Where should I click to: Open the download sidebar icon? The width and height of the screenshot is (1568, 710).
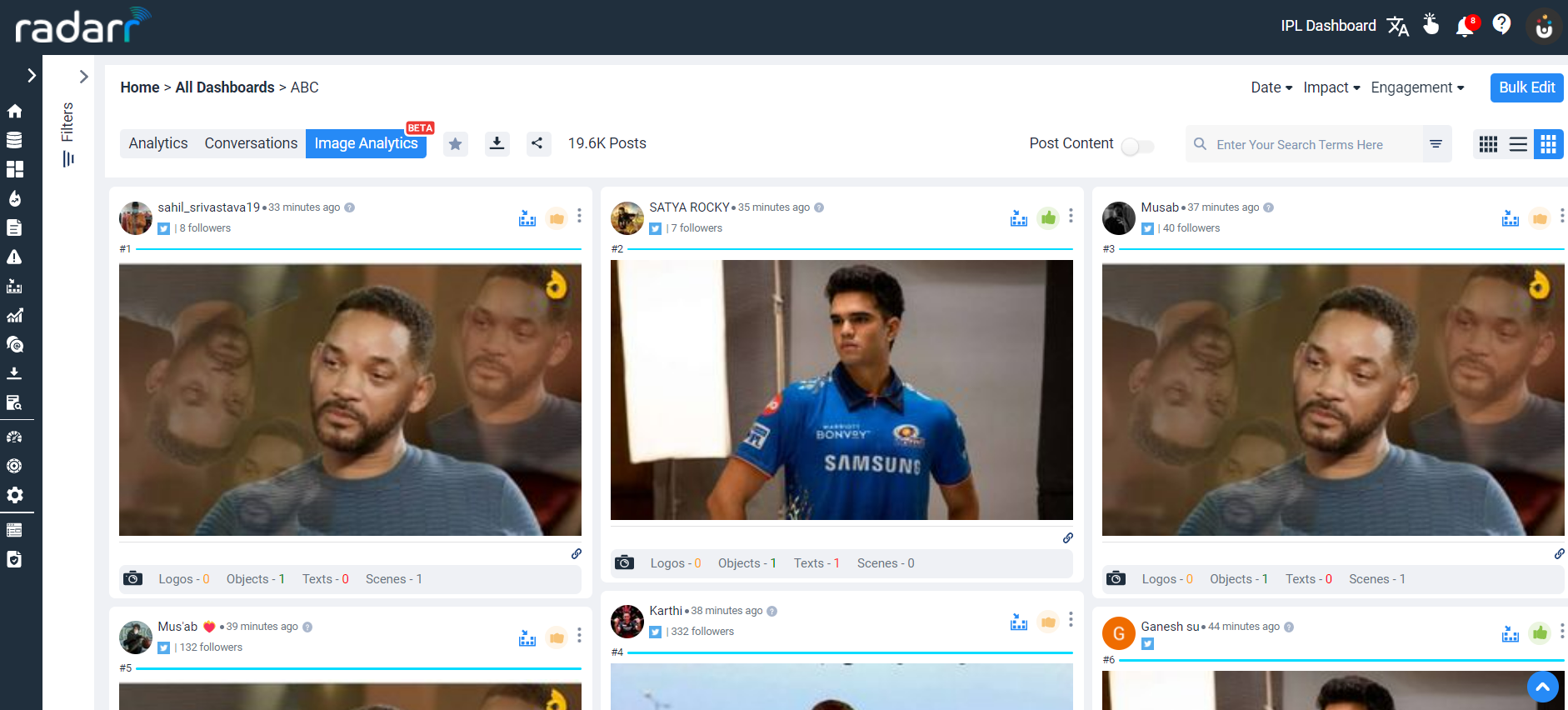[x=14, y=373]
